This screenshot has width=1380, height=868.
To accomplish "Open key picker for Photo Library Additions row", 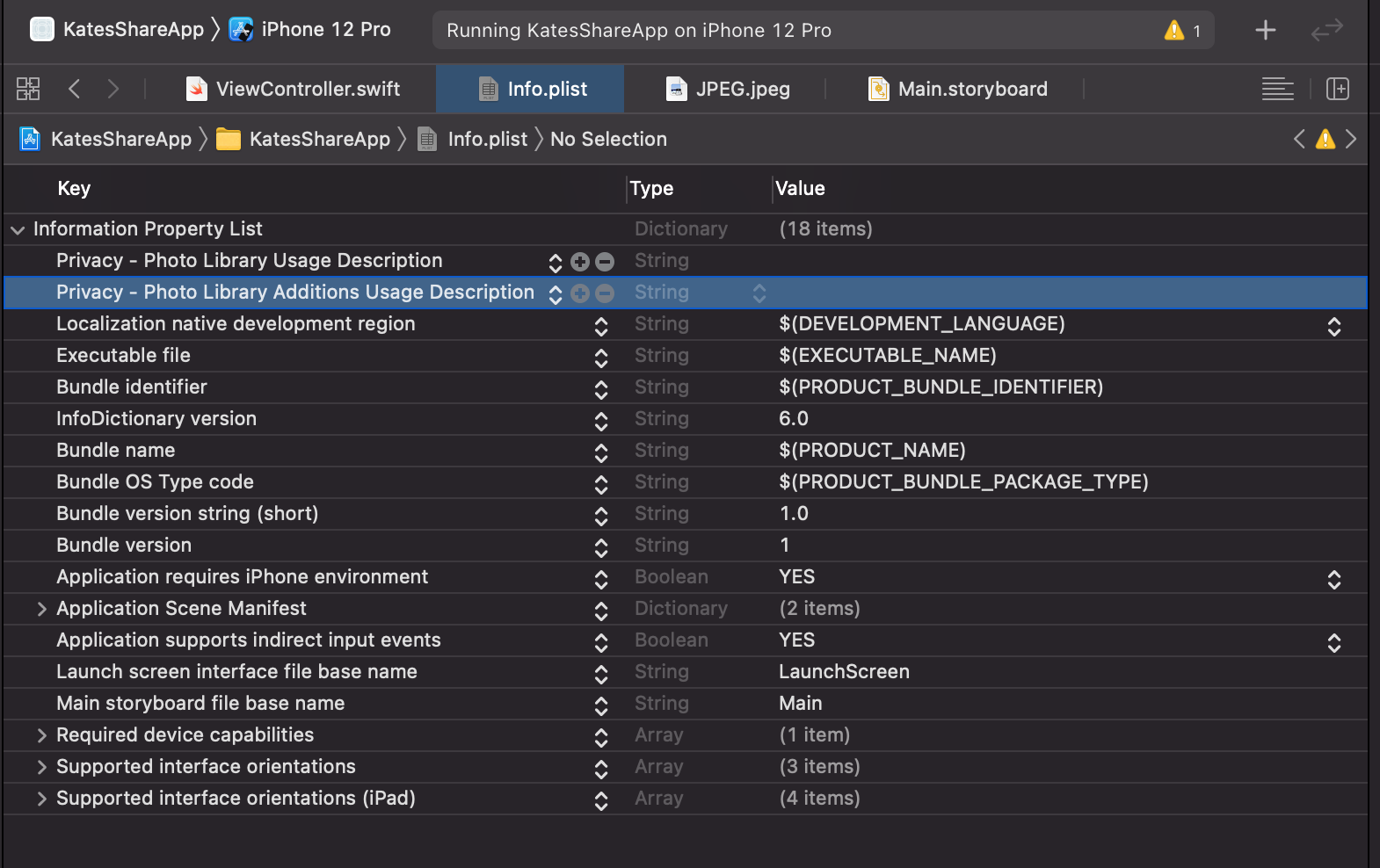I will [x=556, y=294].
